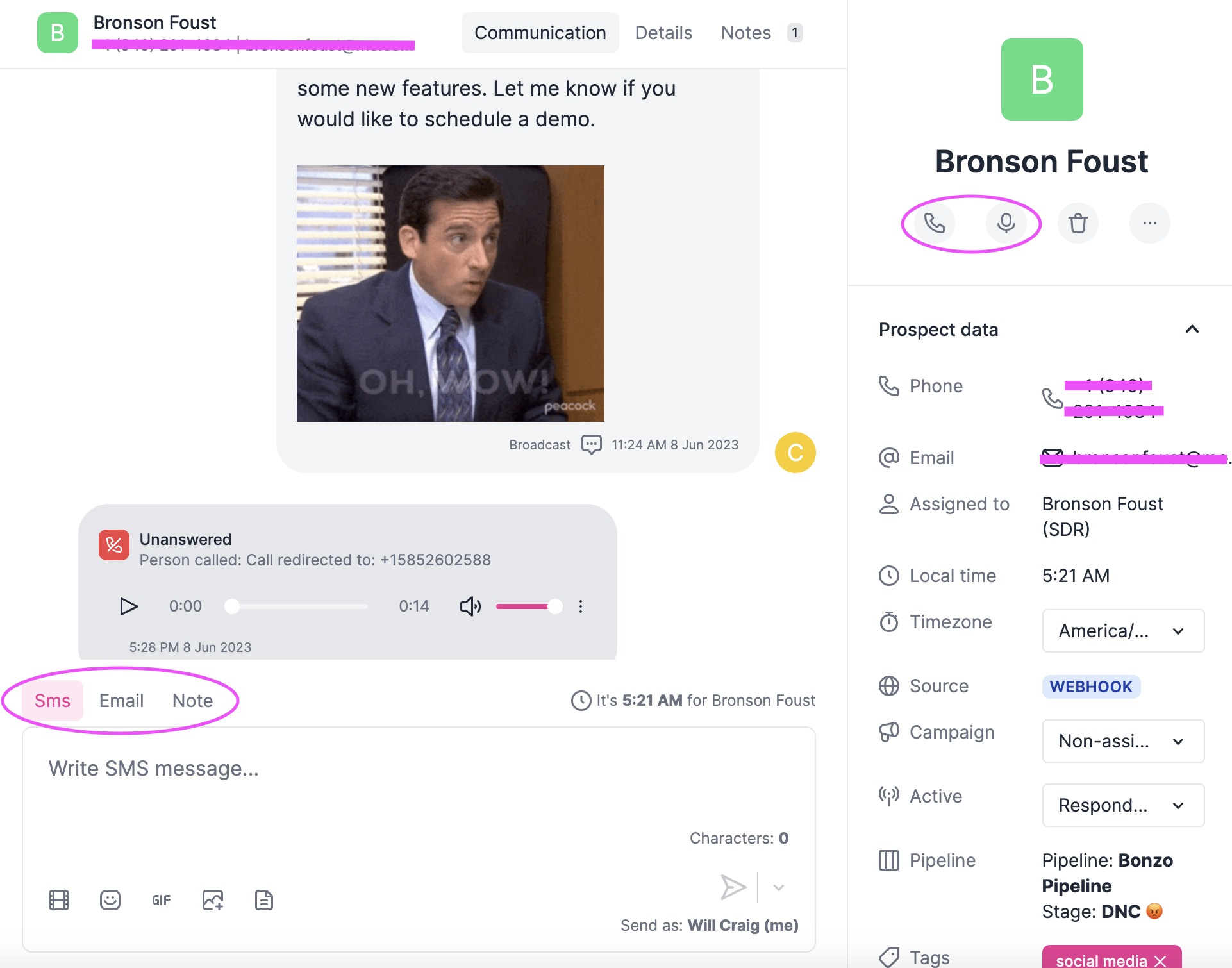This screenshot has width=1232, height=968.
Task: Send the SMS with the arrow button
Action: click(x=733, y=888)
